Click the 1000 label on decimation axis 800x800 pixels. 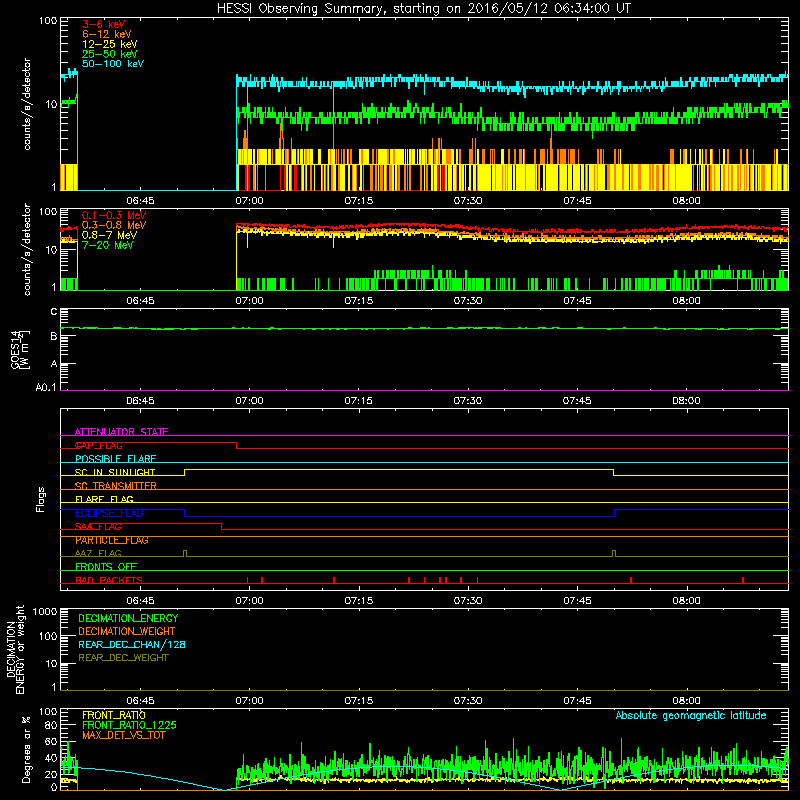(45, 611)
